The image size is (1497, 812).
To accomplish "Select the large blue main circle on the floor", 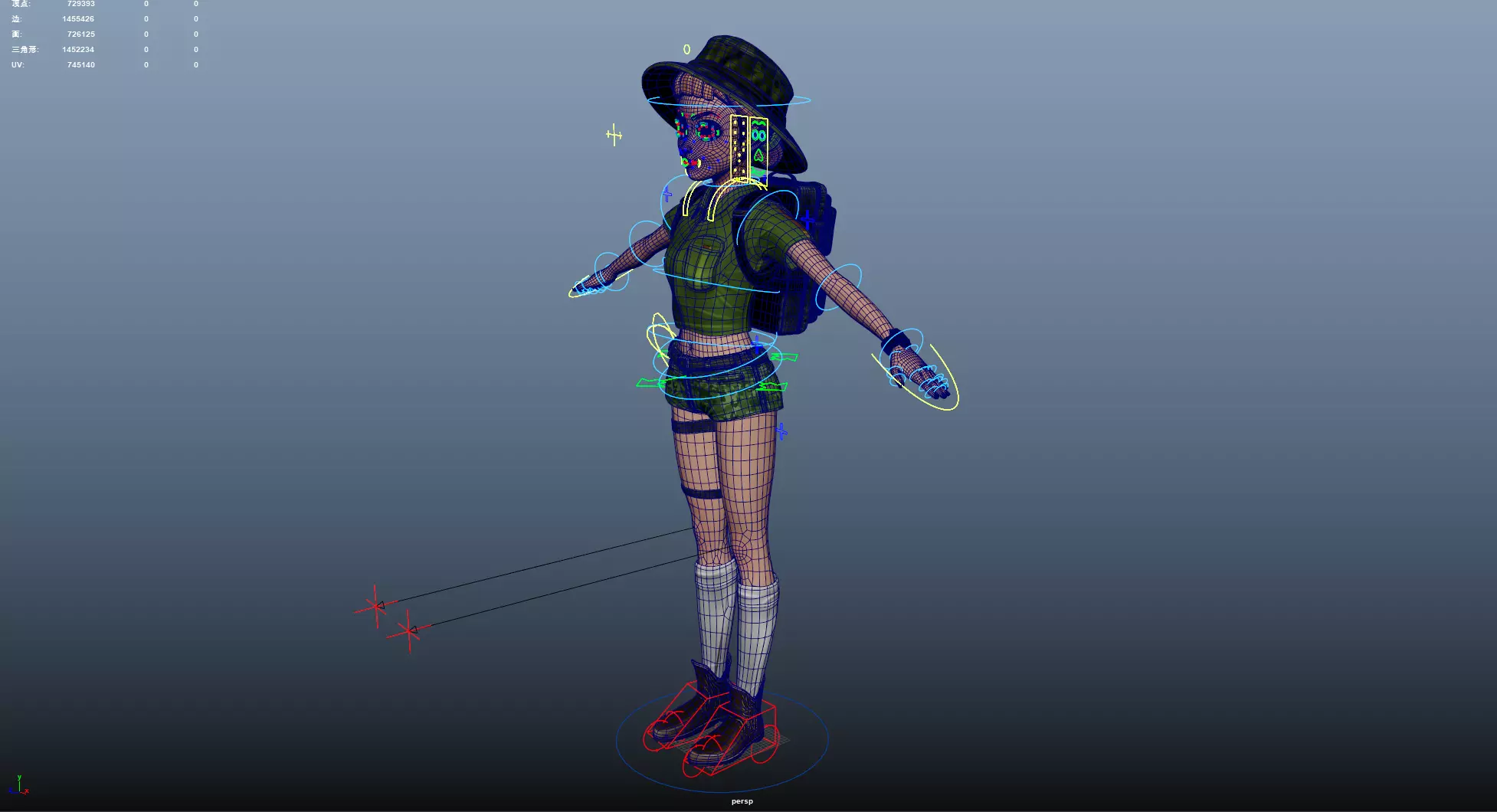I will pyautogui.click(x=722, y=741).
